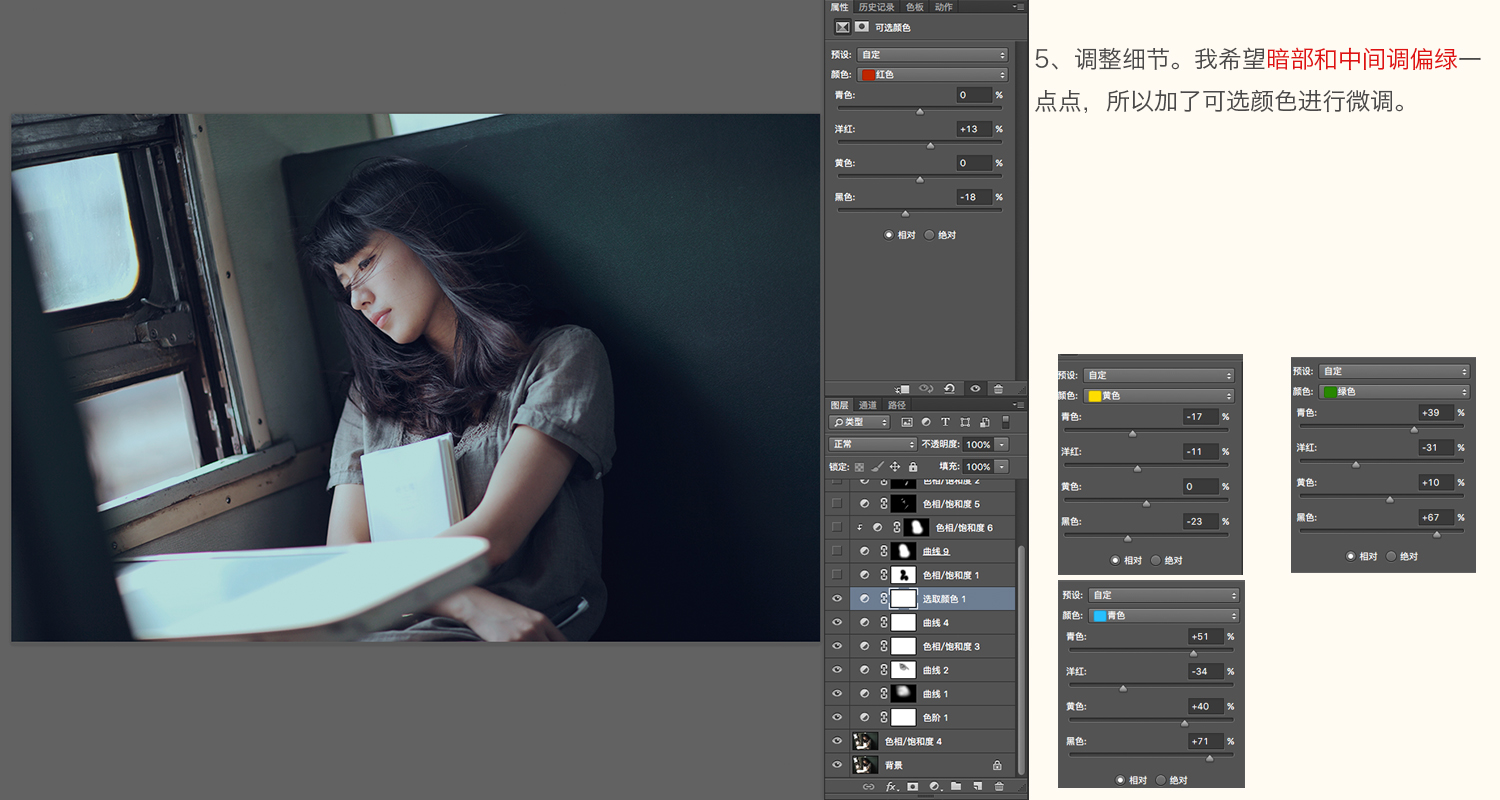This screenshot has width=1500, height=800.
Task: Hide the 选取颜色 1 layer
Action: pos(837,599)
